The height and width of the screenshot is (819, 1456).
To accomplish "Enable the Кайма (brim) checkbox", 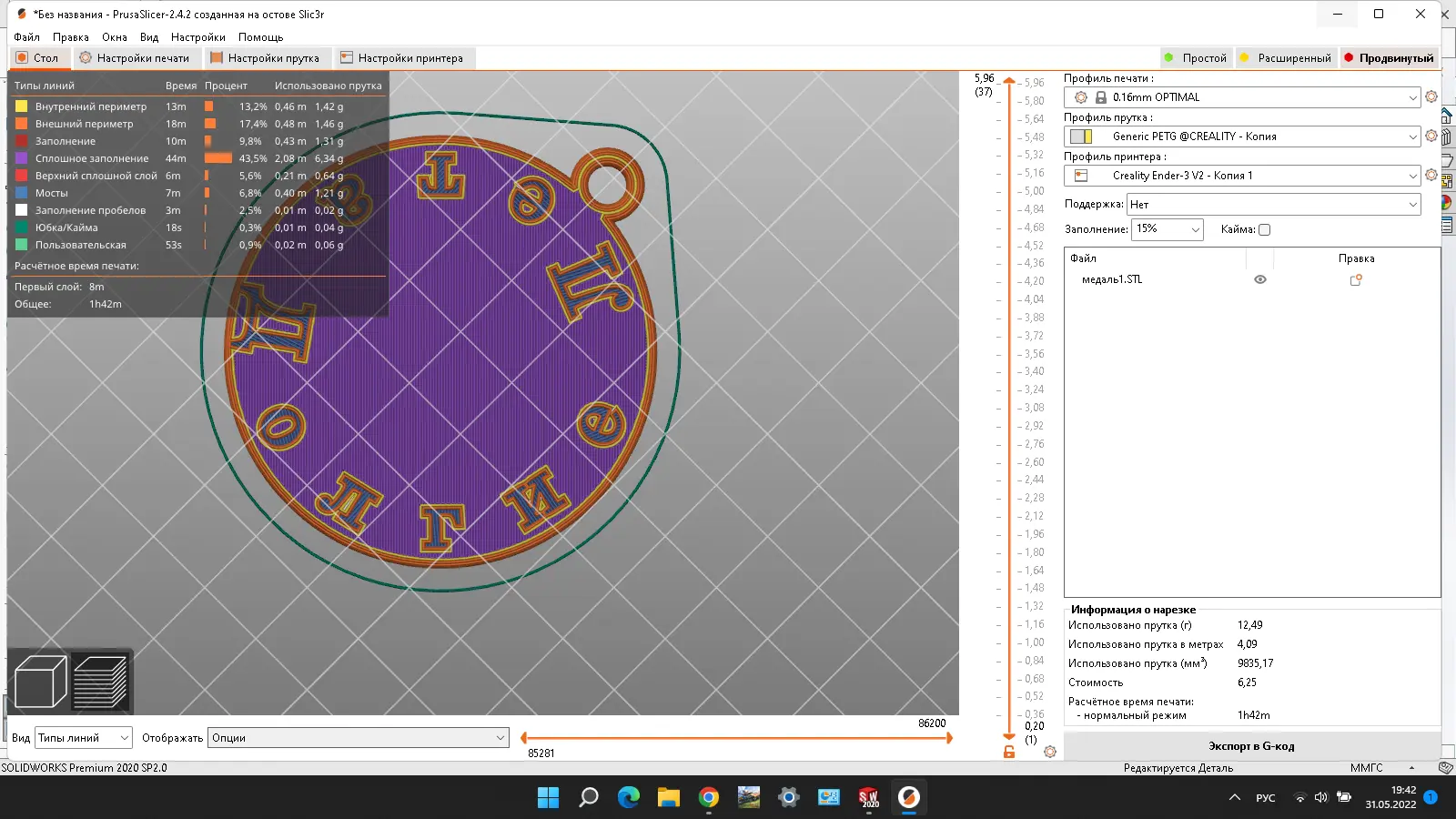I will 1264,229.
